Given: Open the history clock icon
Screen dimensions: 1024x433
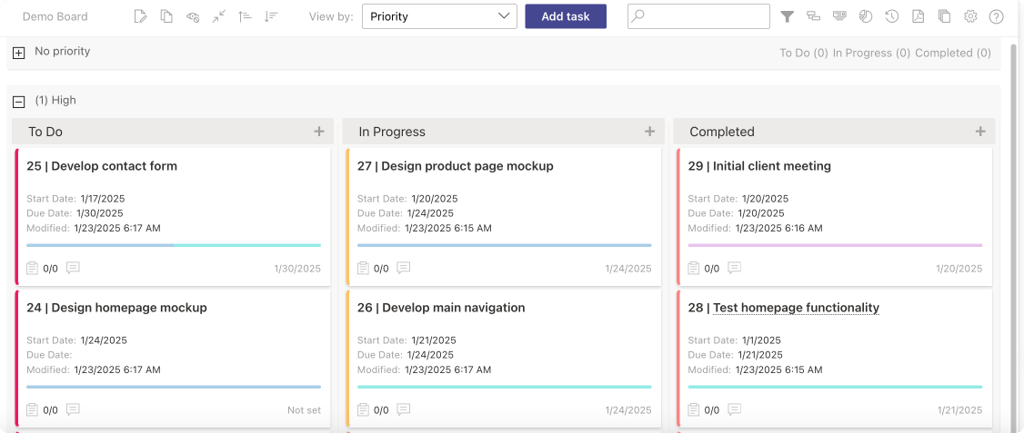Looking at the screenshot, I should click(x=892, y=17).
